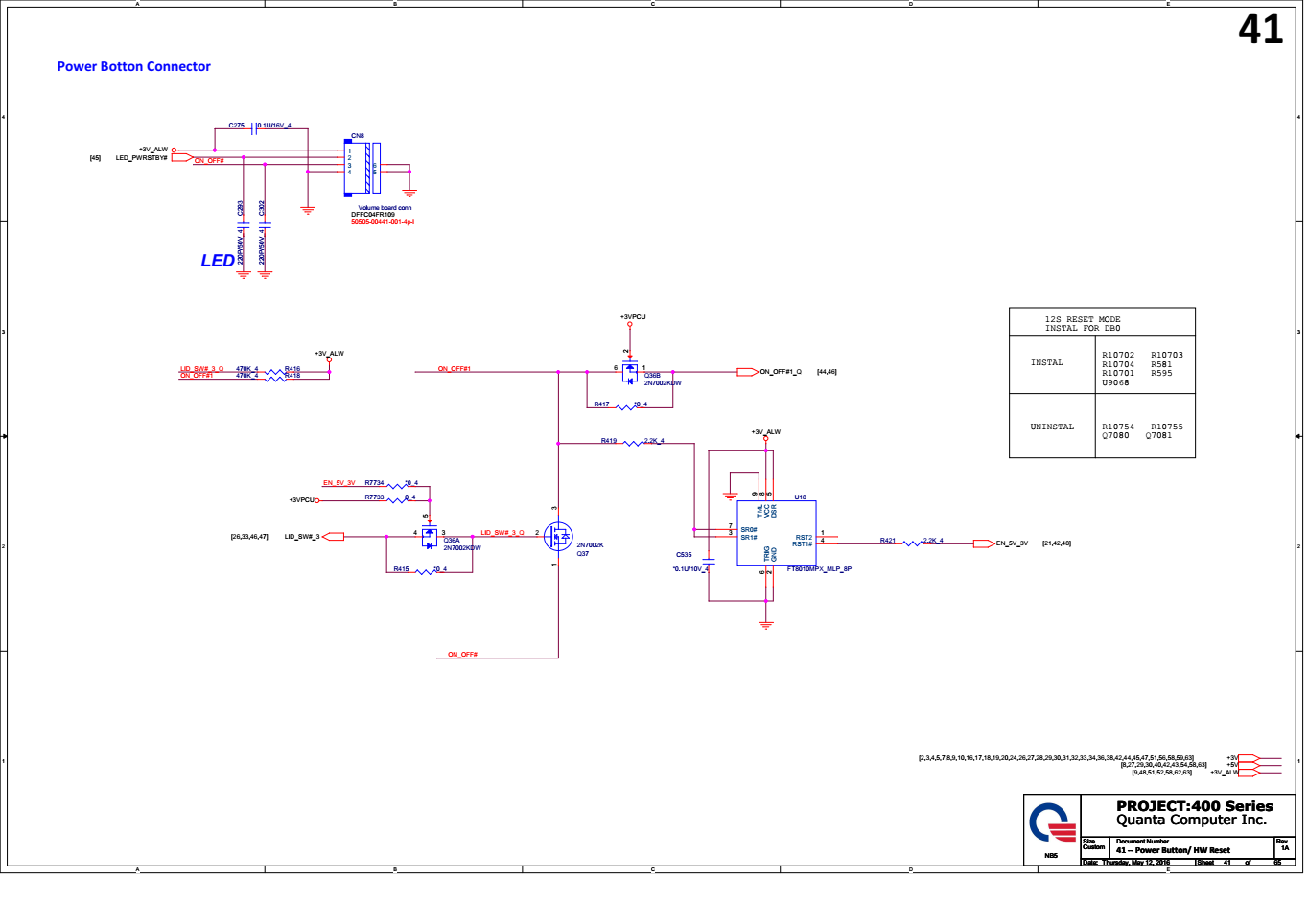This screenshot has height=924, width=1308.
Task: Select the R421 resistor symbol
Action: [x=911, y=543]
